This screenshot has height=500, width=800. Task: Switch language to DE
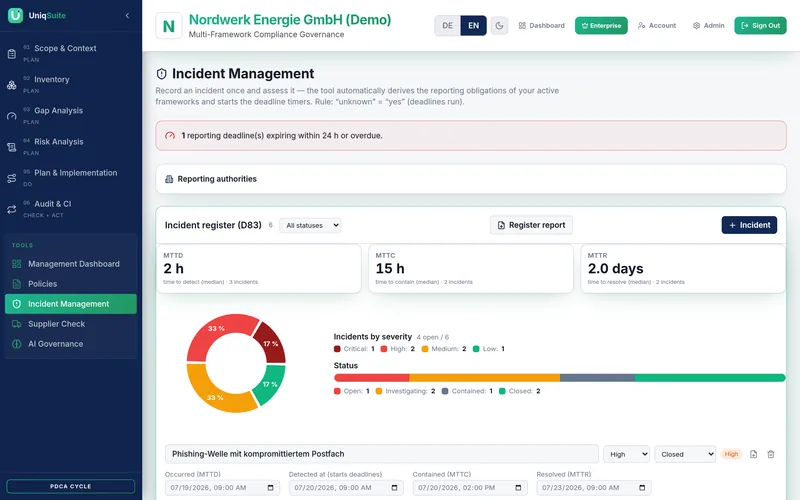point(447,26)
